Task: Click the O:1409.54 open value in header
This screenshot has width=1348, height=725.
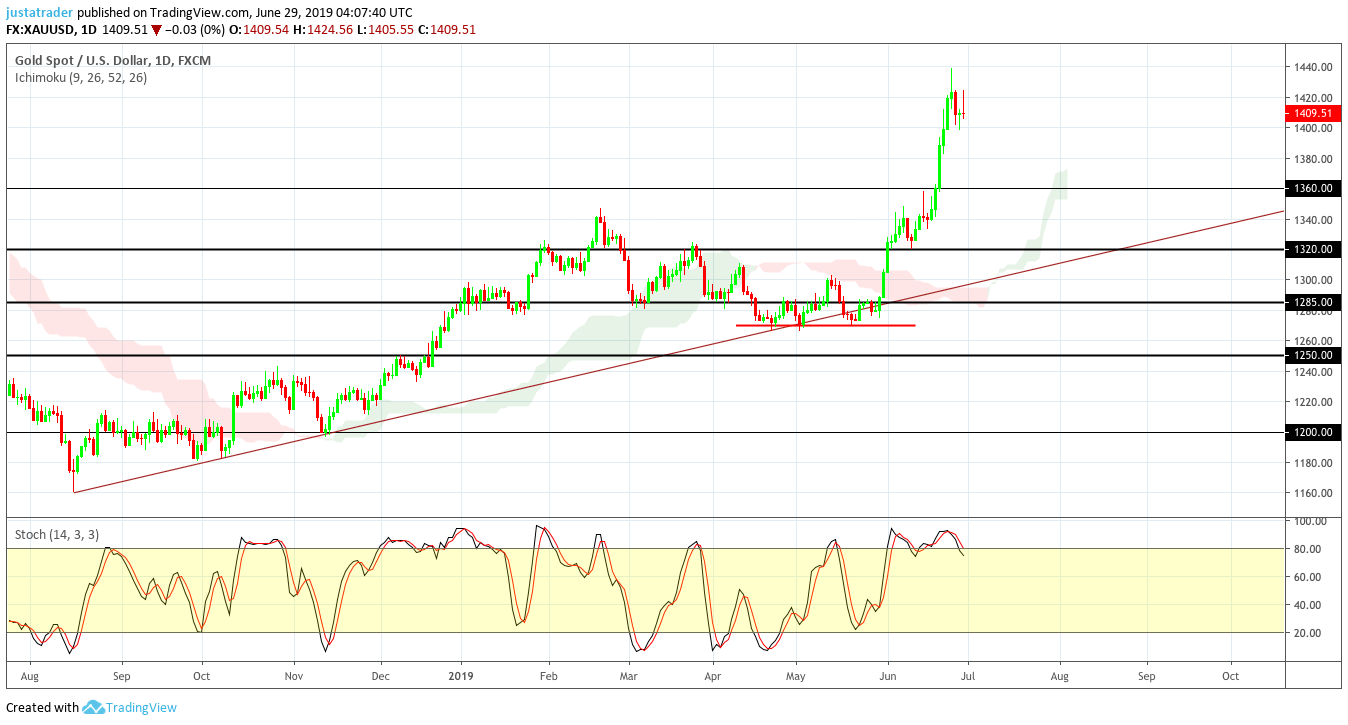Action: (259, 30)
